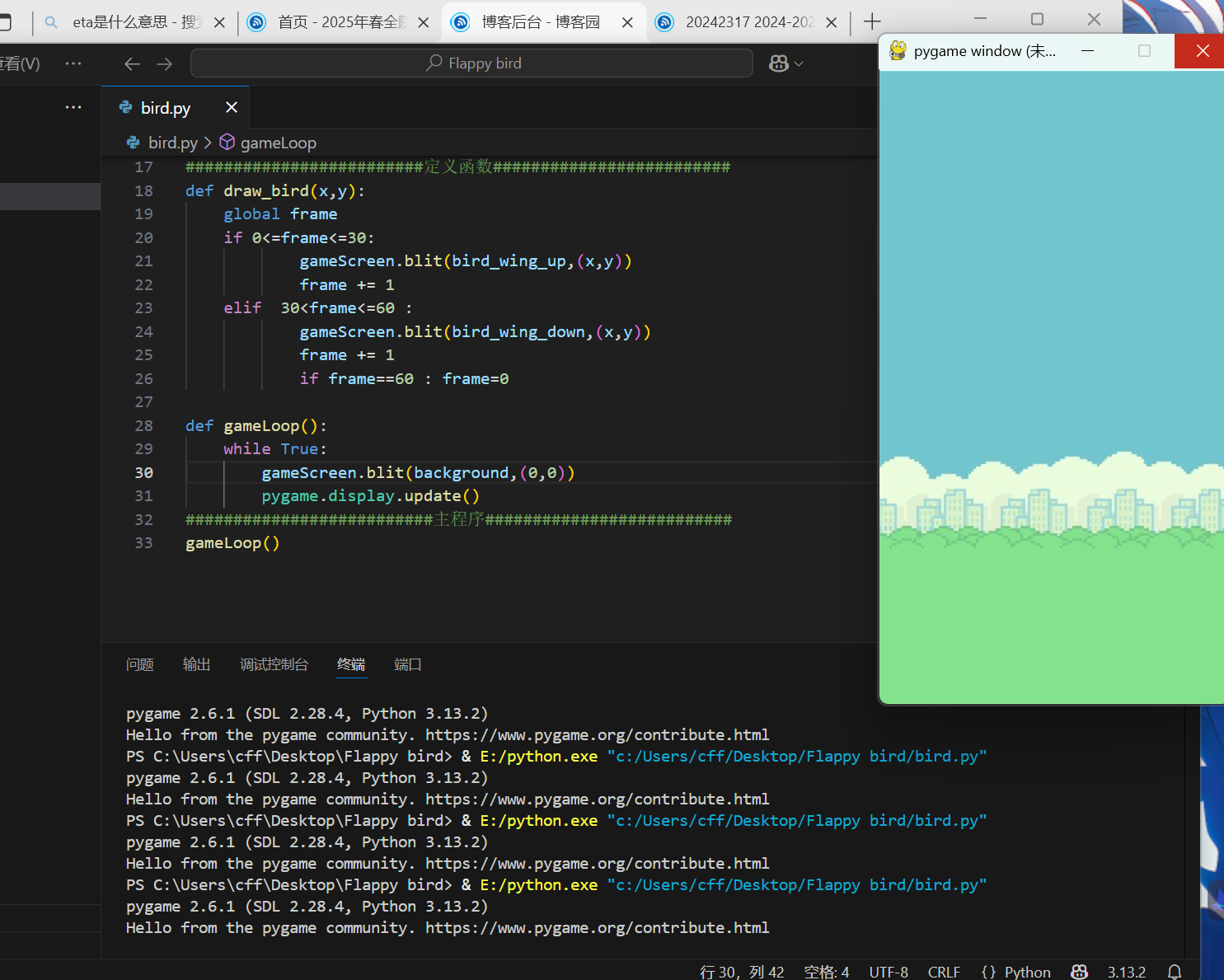Click line number 30 in the gutter

pyautogui.click(x=144, y=472)
